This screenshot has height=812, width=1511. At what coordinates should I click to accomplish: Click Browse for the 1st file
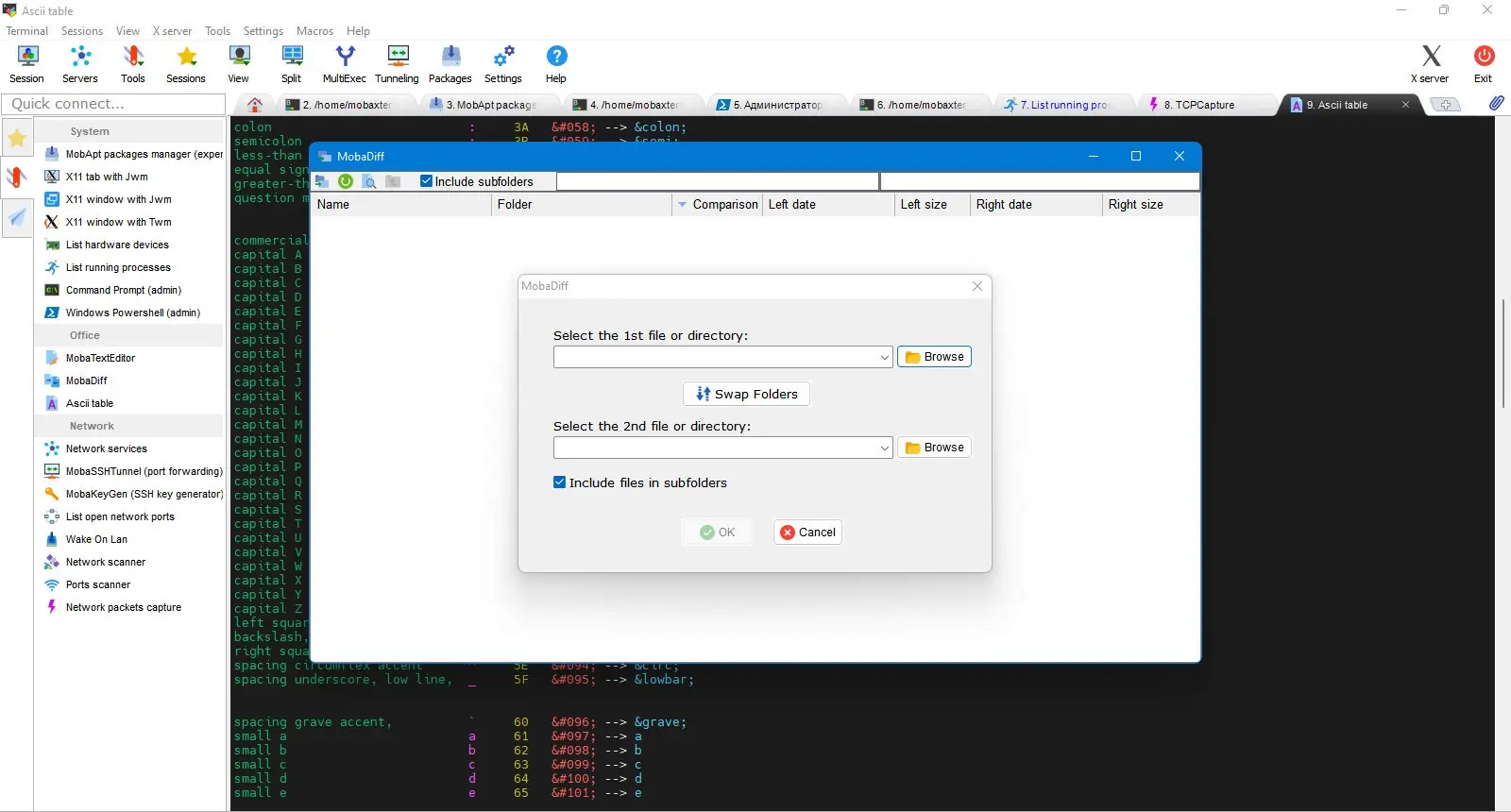click(x=934, y=357)
